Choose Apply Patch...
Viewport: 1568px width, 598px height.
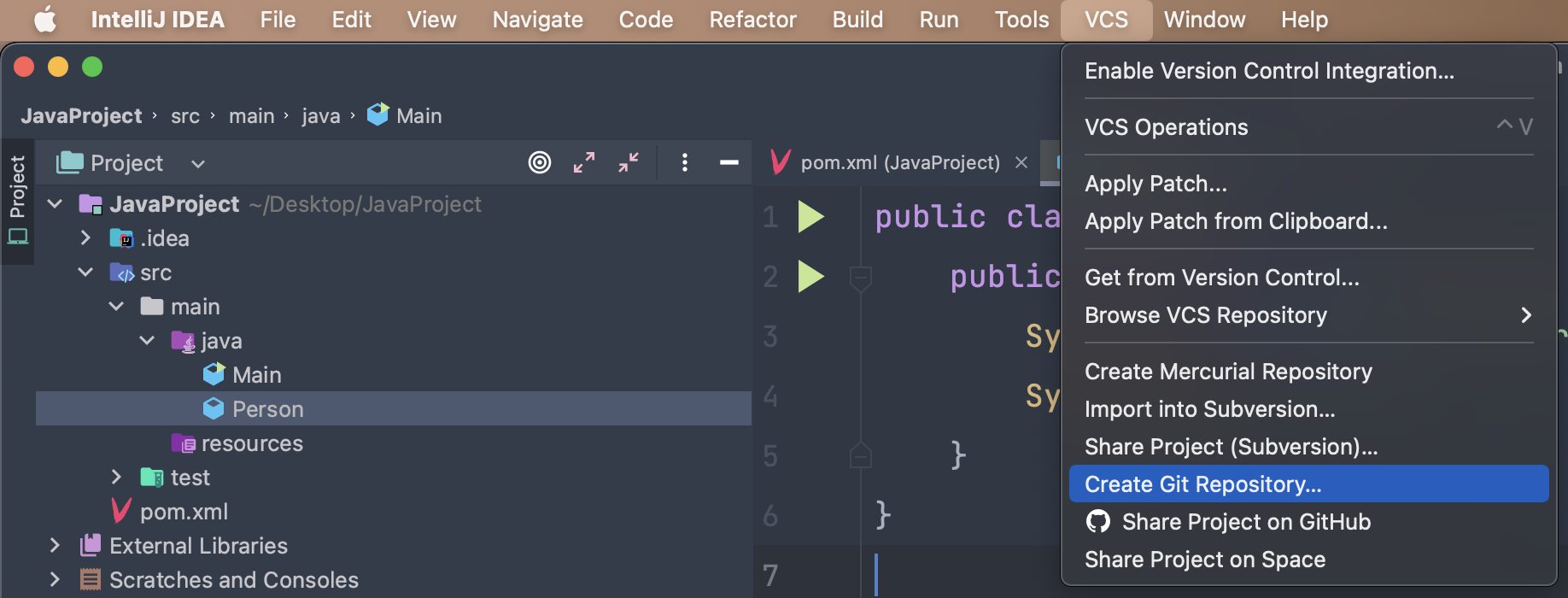[x=1308, y=184]
